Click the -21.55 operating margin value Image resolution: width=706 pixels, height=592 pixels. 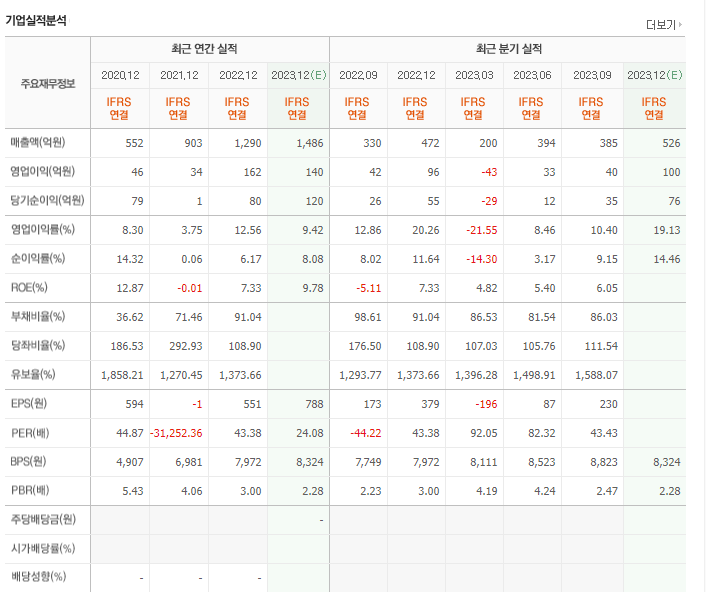(x=482, y=230)
